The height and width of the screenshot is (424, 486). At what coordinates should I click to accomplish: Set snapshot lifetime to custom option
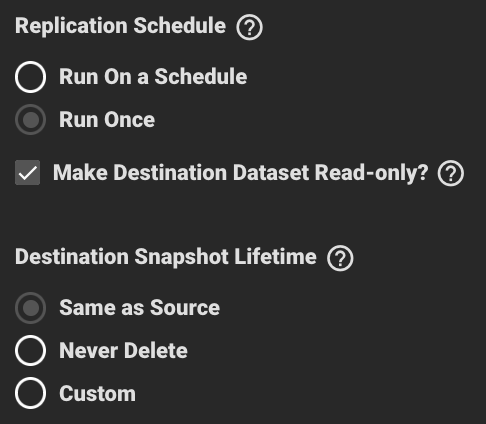tap(30, 393)
